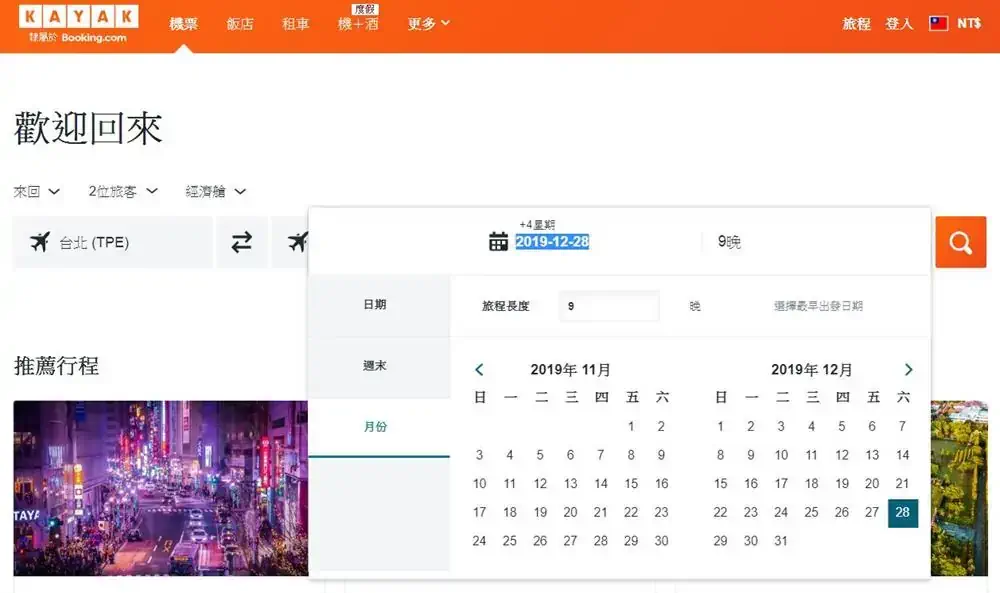
Task: Click the Taiwan flag country icon
Action: click(x=938, y=24)
